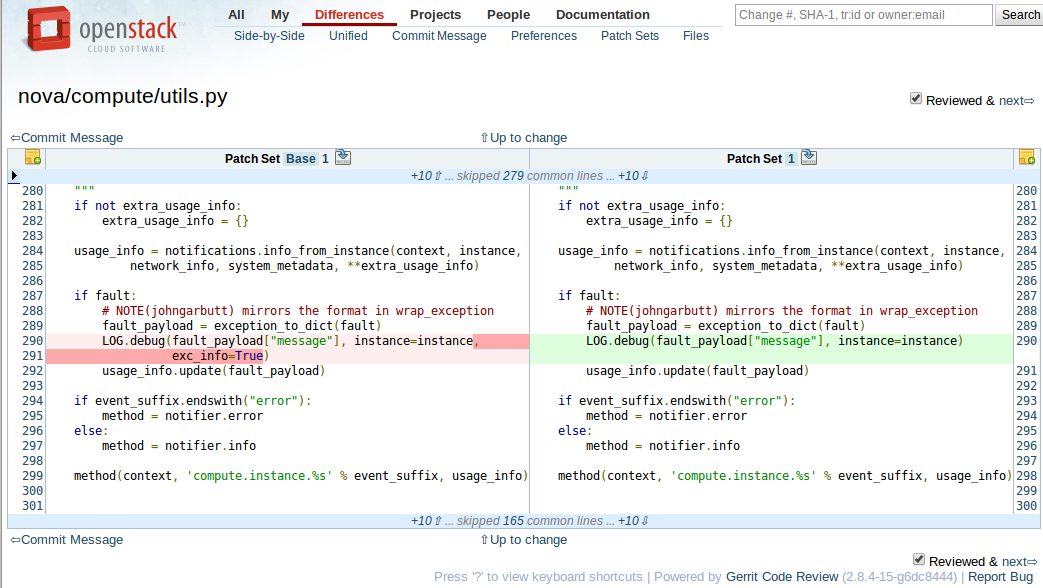
Task: Click the change search input field
Action: pos(863,15)
